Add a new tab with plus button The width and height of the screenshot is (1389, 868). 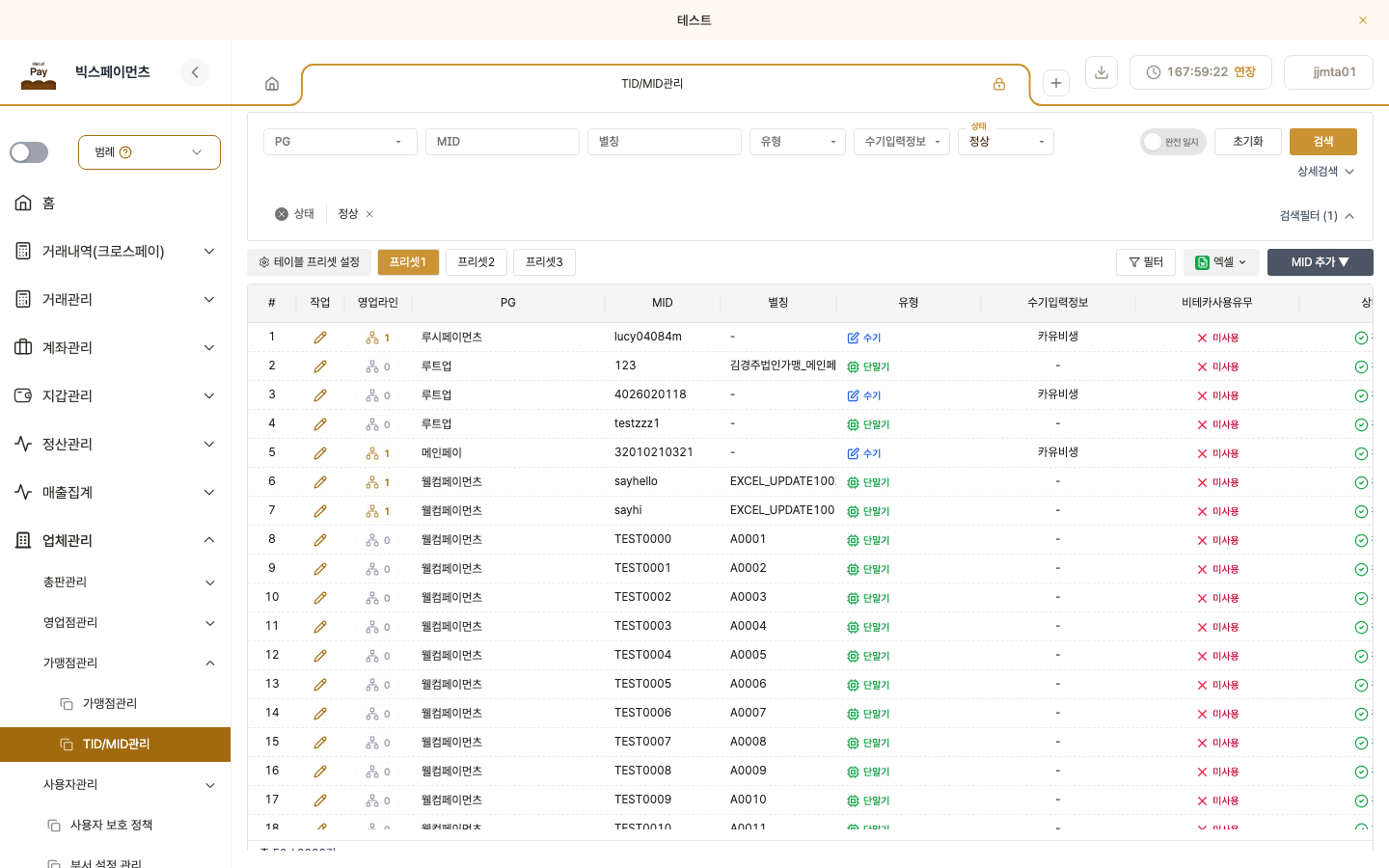(x=1056, y=84)
